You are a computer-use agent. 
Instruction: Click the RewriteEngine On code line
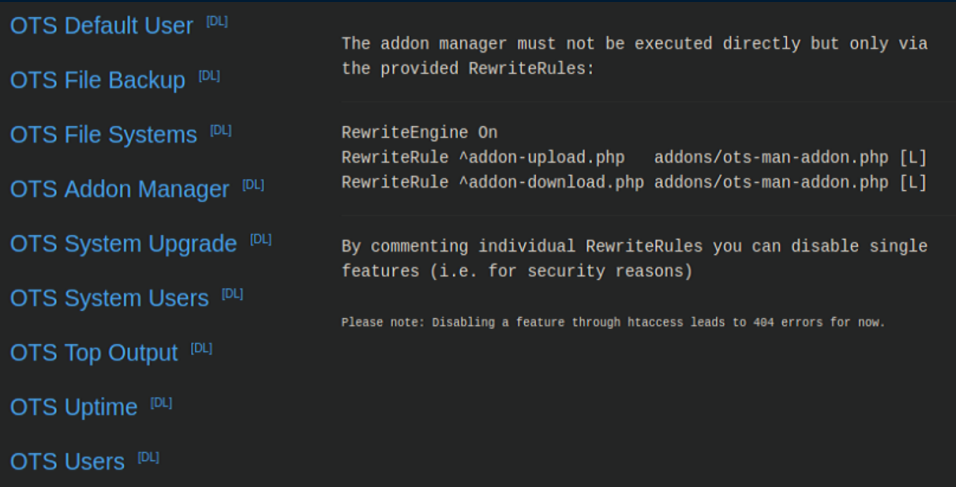tap(419, 133)
